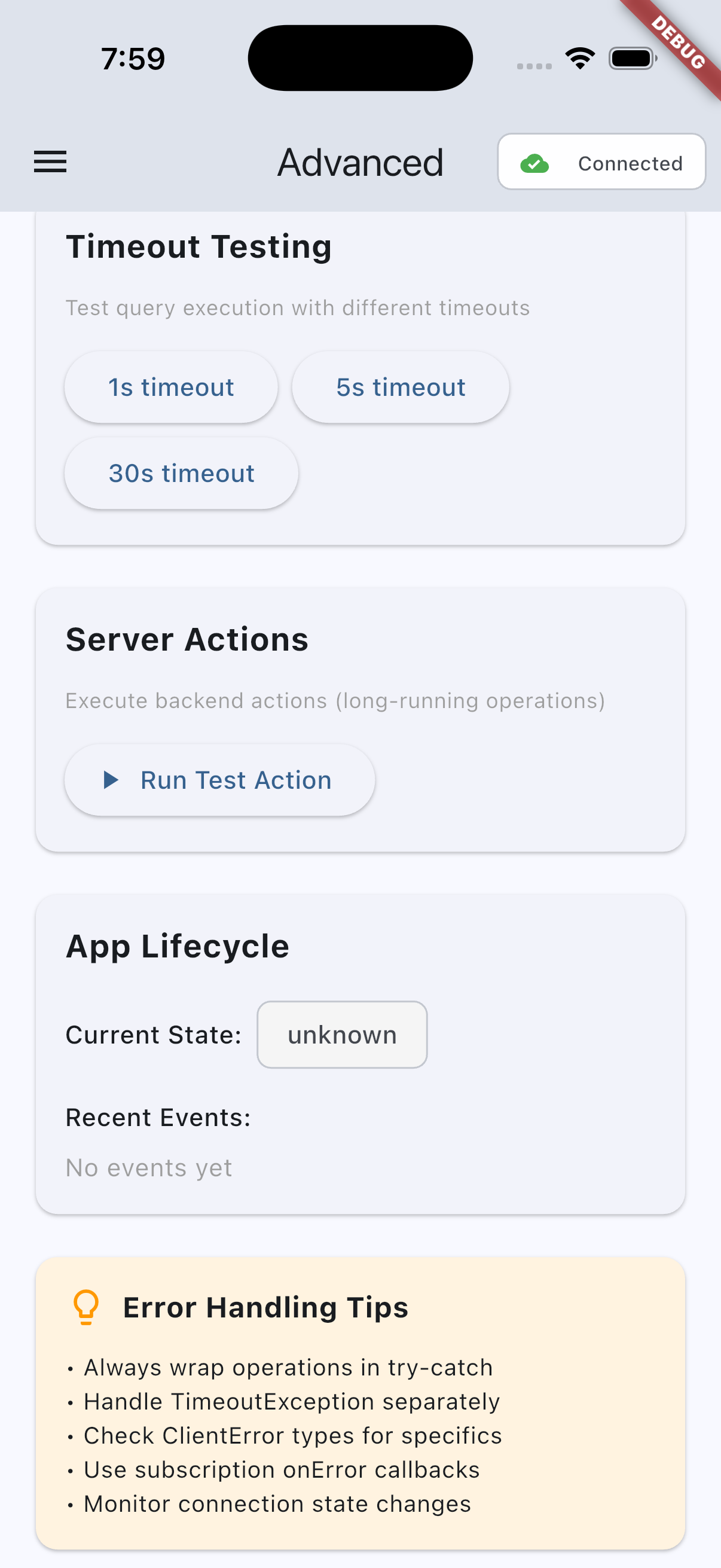Open the hamburger navigation menu
Image resolution: width=721 pixels, height=1568 pixels.
[x=50, y=162]
